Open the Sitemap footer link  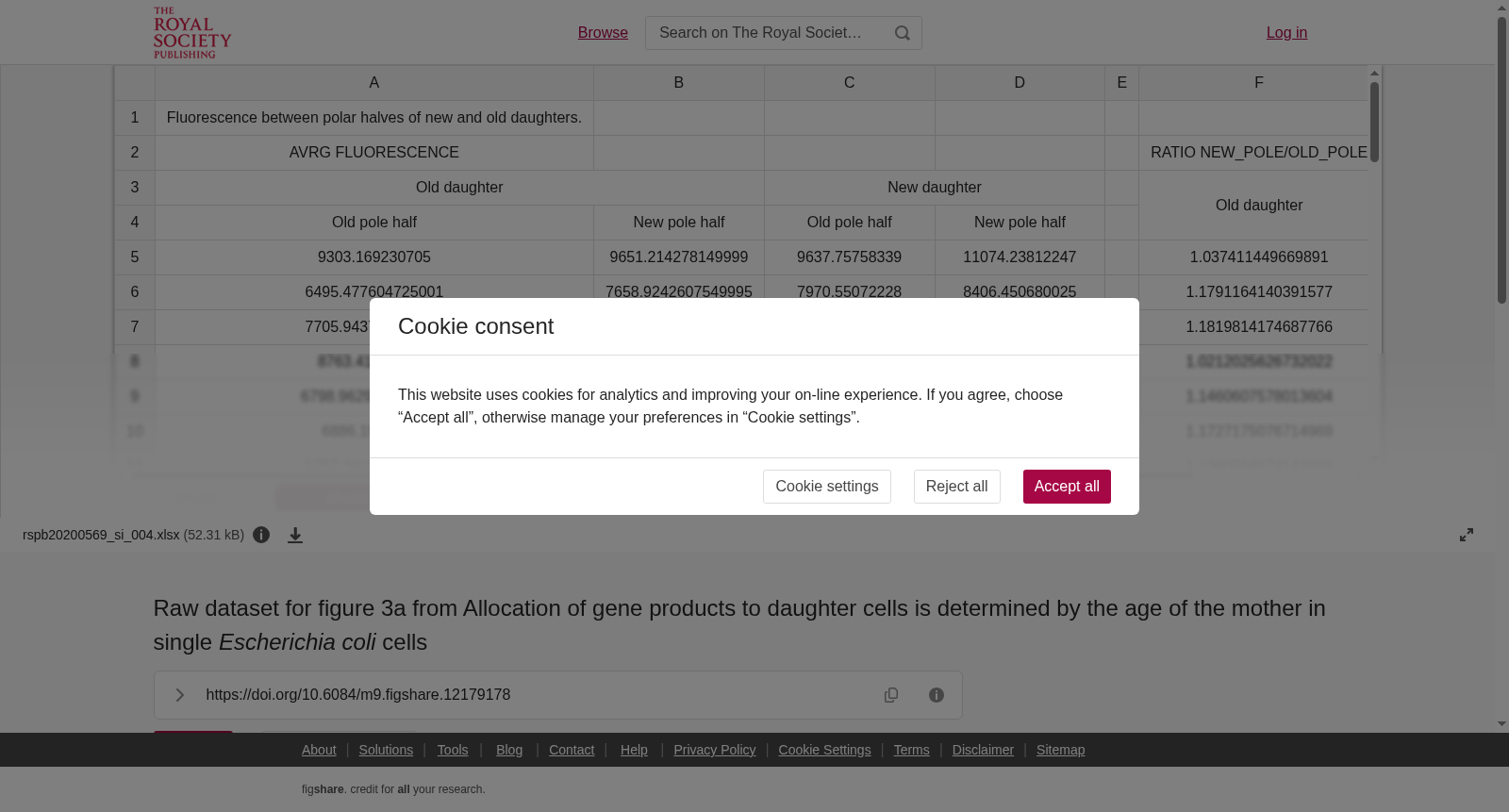coord(1060,750)
